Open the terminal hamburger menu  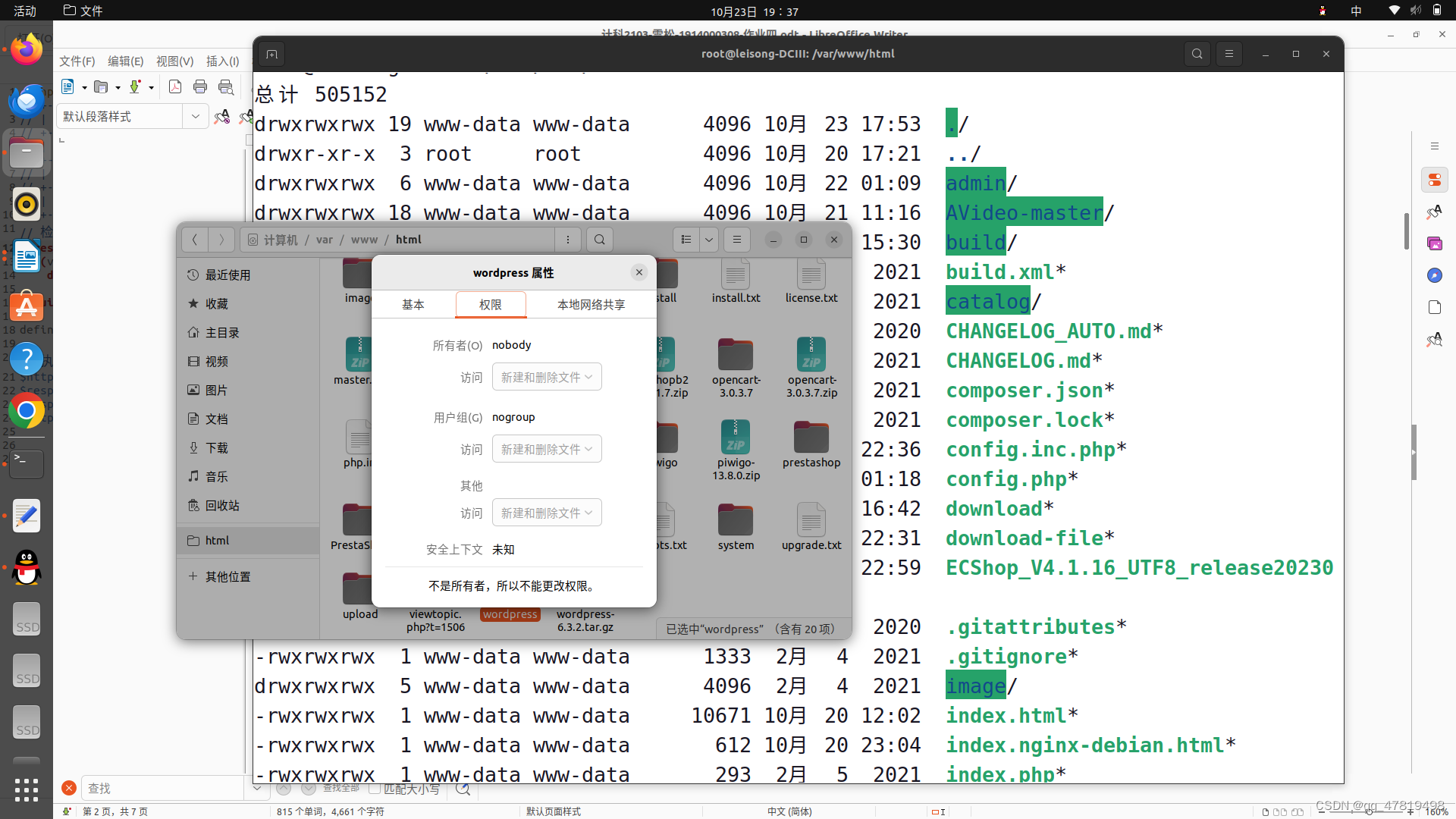(1229, 54)
